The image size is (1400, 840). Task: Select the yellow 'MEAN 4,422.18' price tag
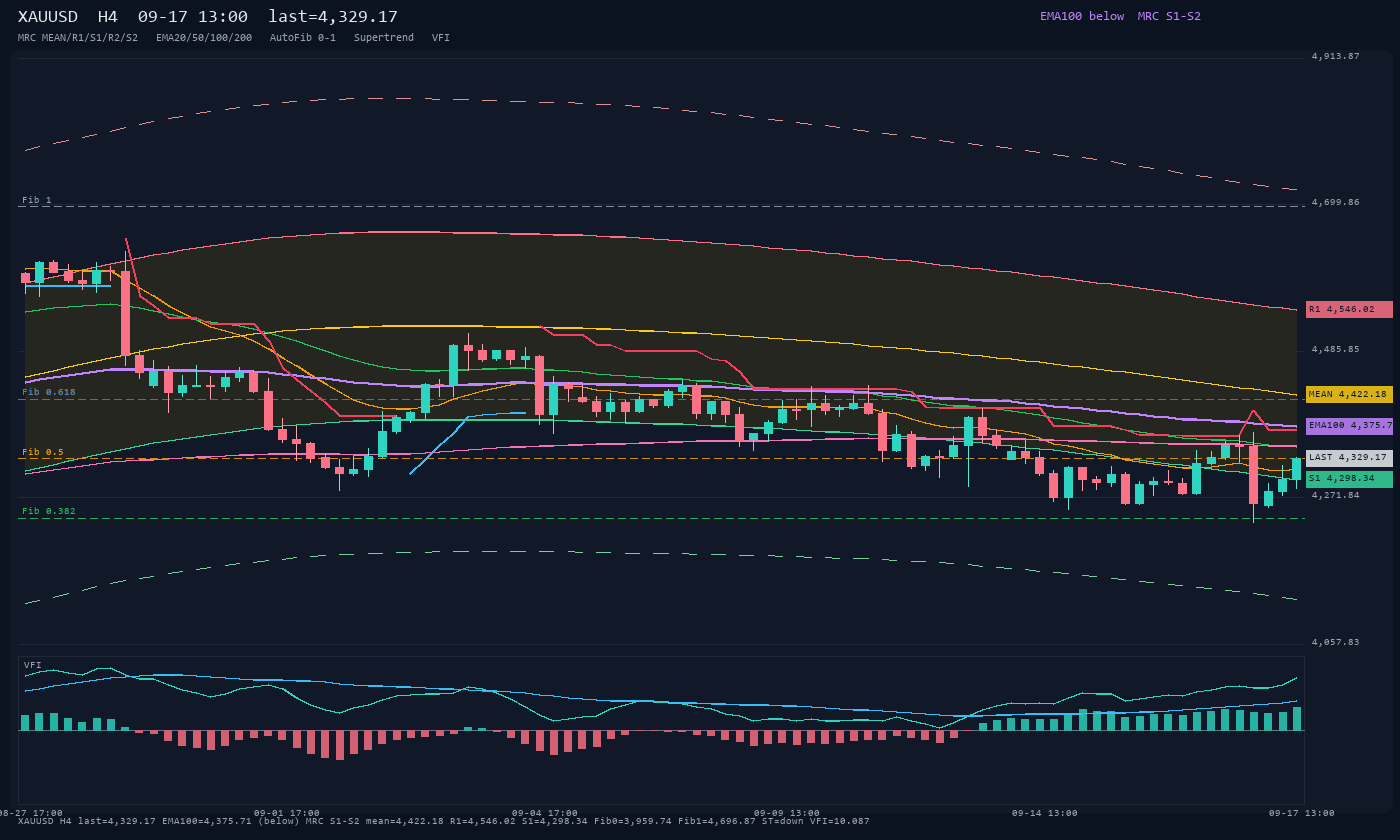(x=1349, y=395)
